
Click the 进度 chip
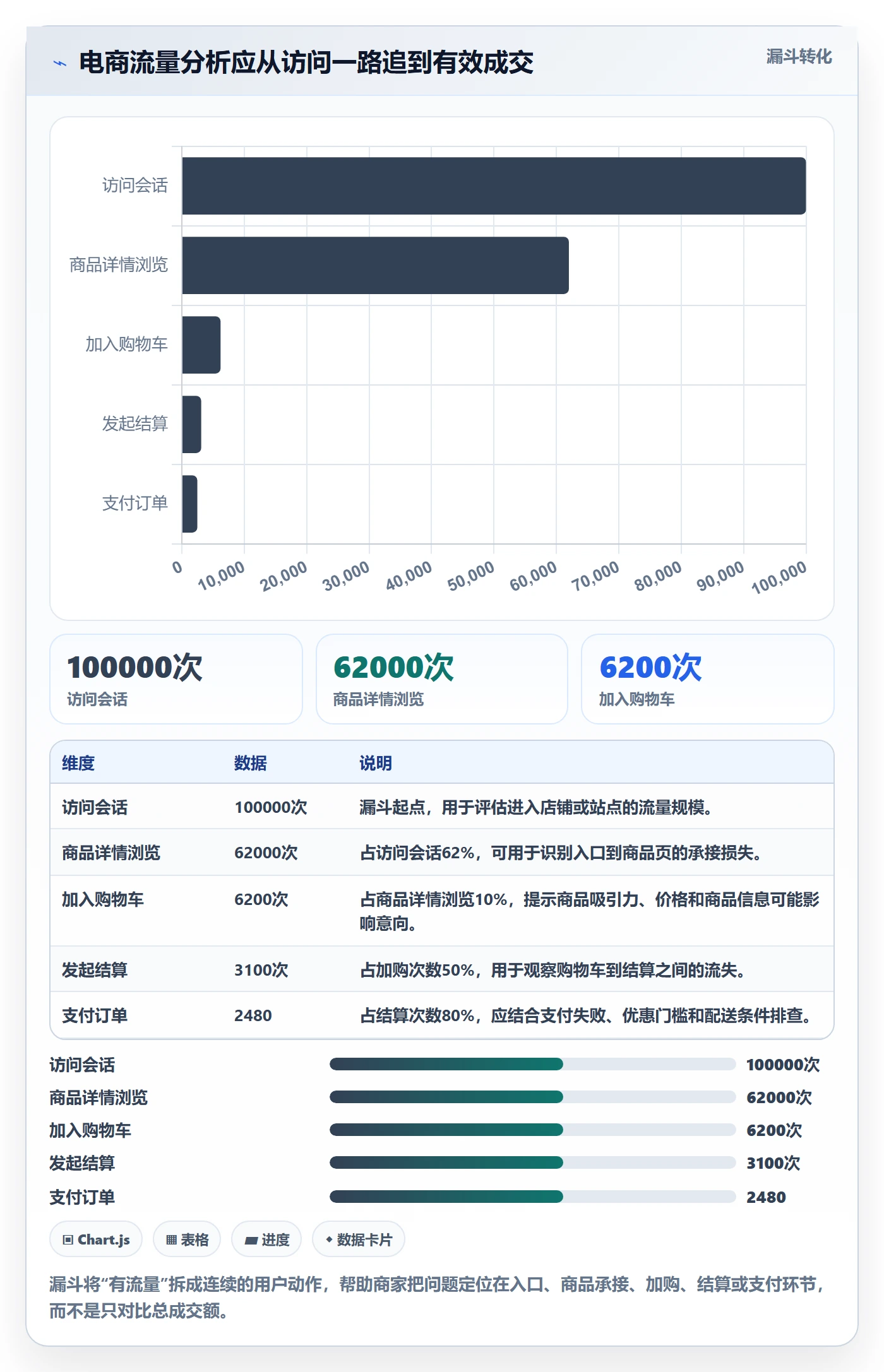(266, 1239)
